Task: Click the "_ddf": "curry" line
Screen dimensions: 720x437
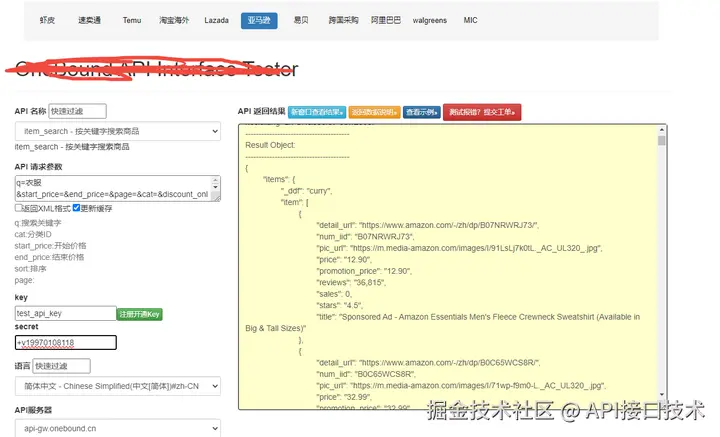Action: (x=306, y=190)
